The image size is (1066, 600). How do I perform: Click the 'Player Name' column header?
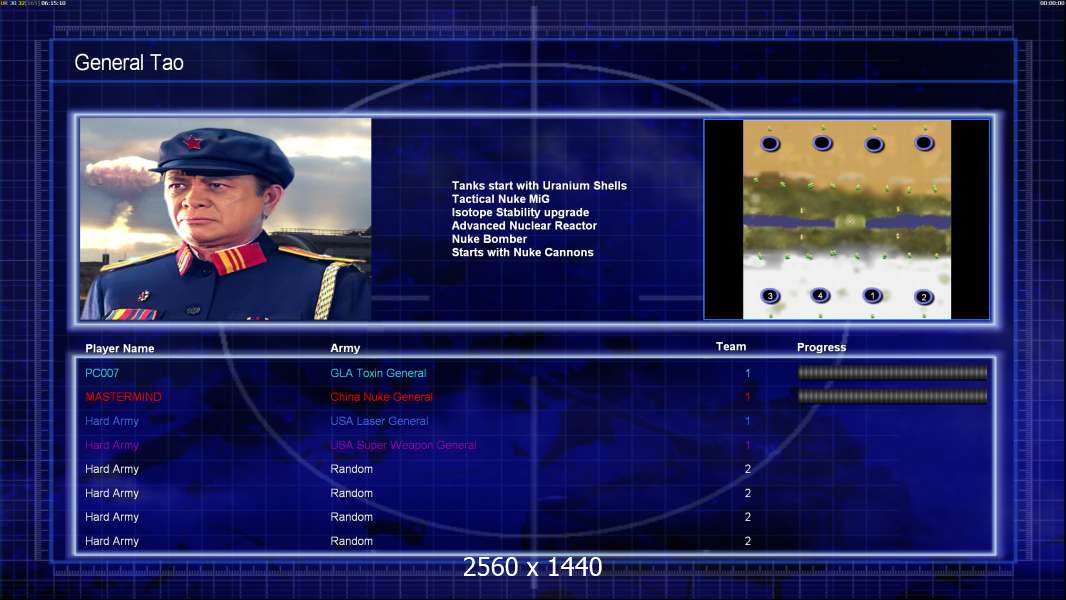tap(120, 349)
